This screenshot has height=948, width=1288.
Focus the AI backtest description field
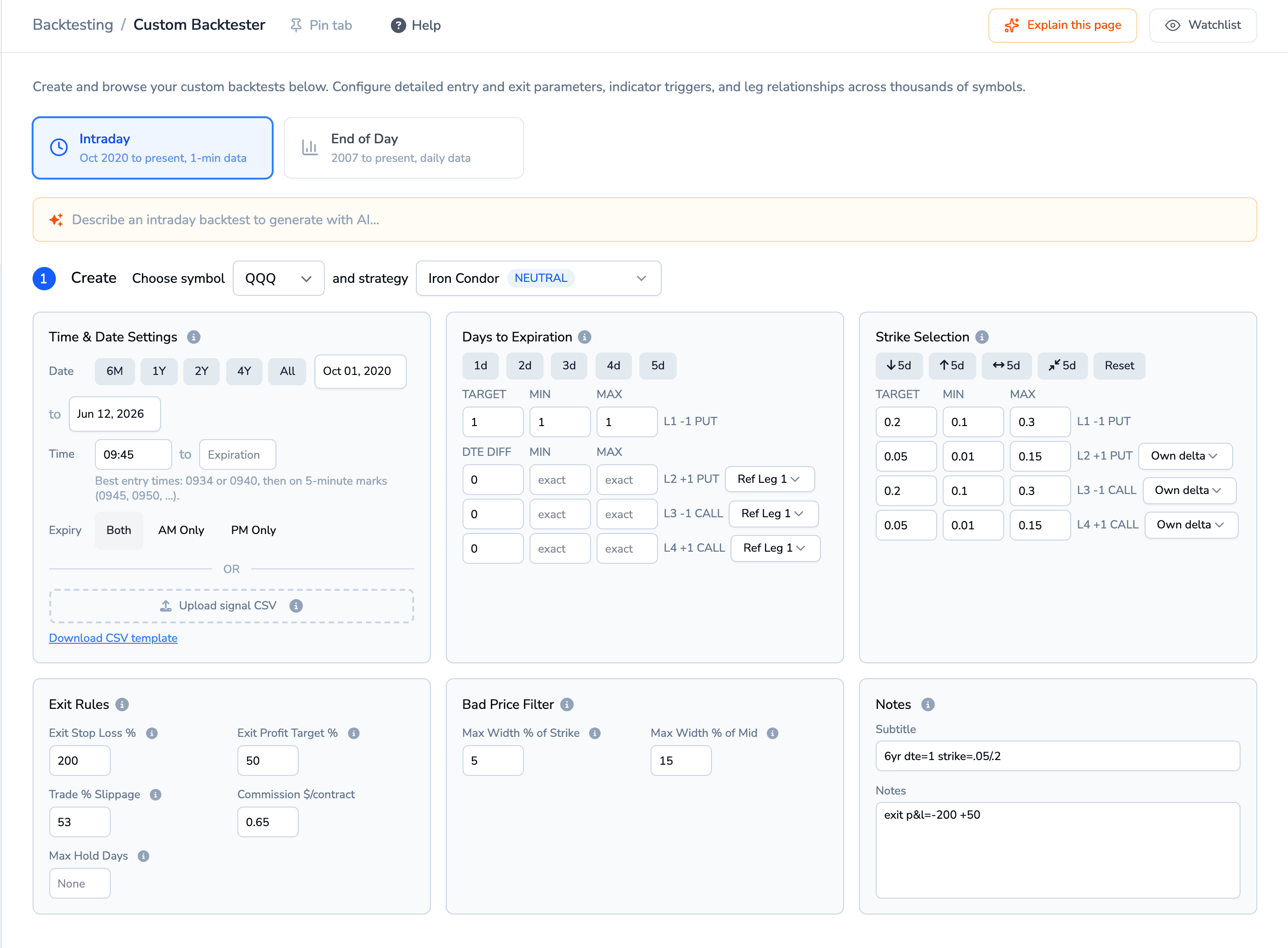click(x=644, y=220)
